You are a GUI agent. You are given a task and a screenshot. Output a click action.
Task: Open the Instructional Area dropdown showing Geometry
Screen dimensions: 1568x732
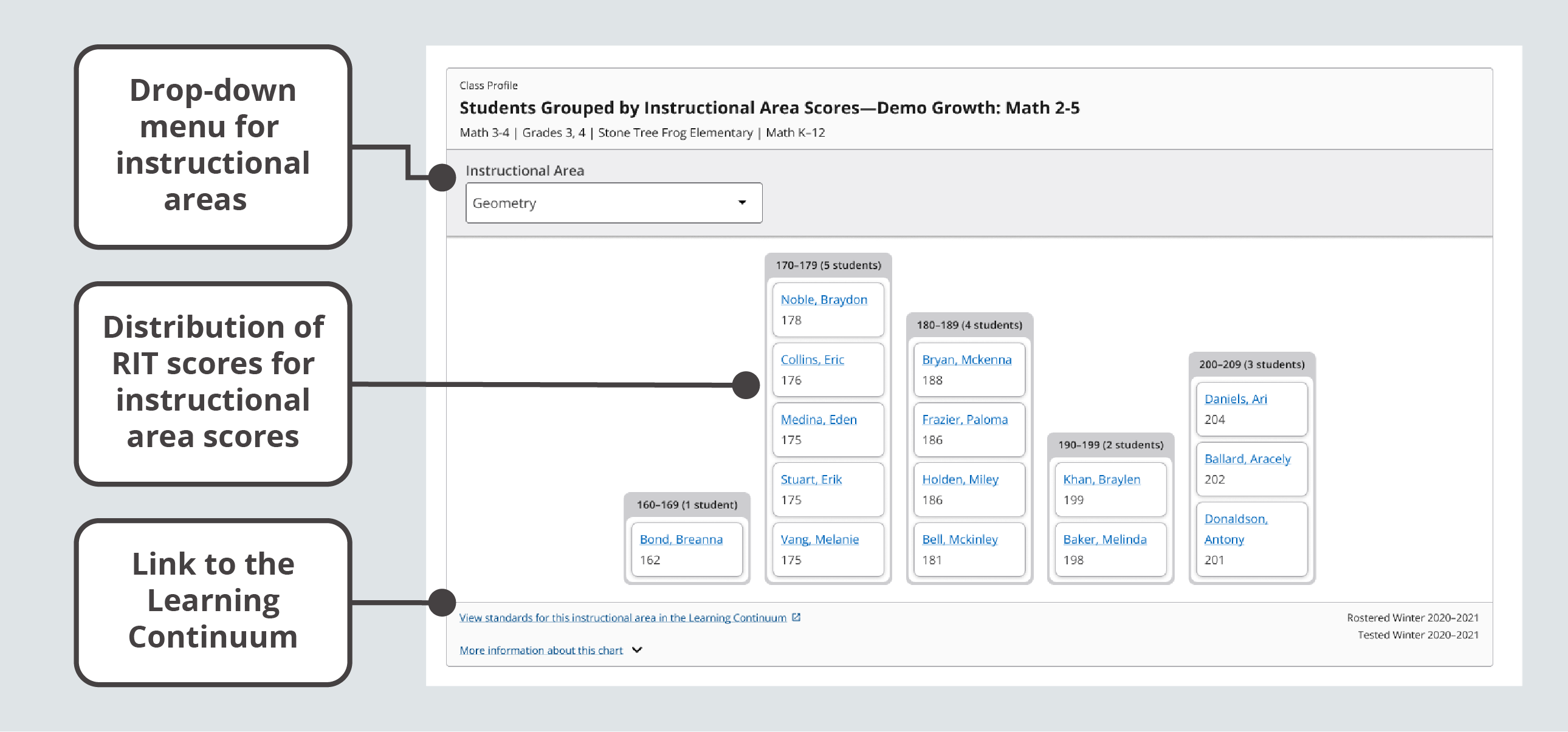coord(613,203)
